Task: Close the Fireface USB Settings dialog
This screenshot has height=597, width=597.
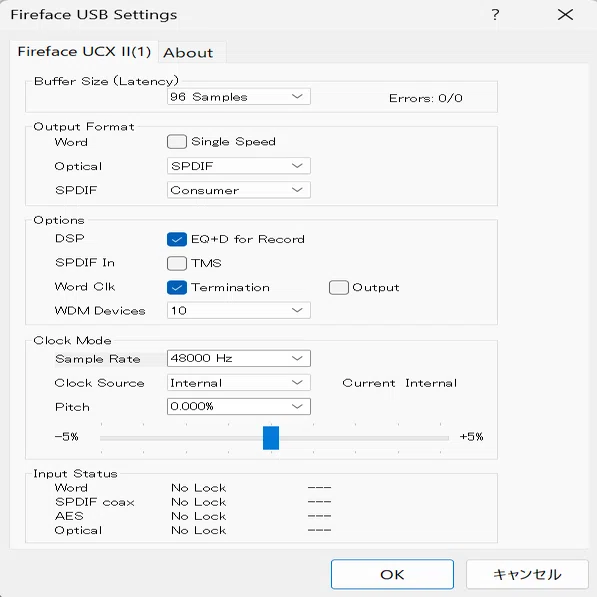Action: [x=565, y=15]
